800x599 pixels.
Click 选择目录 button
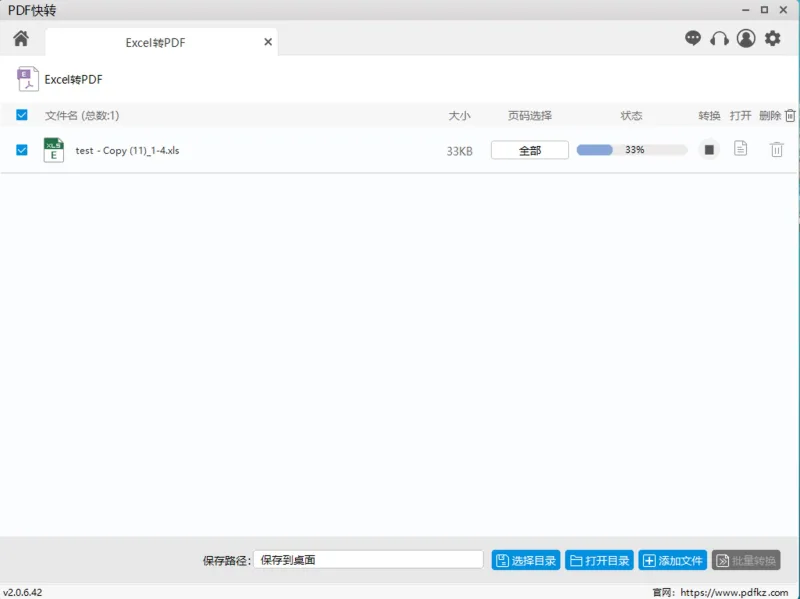pos(526,560)
